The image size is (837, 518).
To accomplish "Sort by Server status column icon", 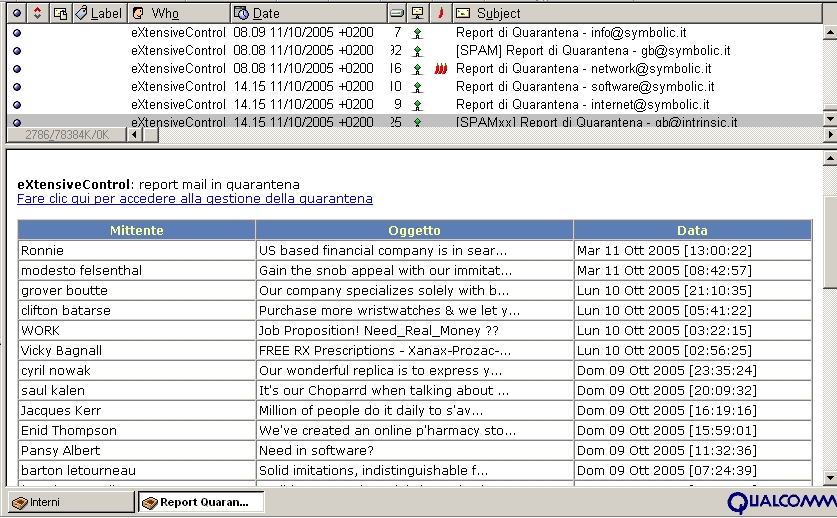I will [x=418, y=13].
